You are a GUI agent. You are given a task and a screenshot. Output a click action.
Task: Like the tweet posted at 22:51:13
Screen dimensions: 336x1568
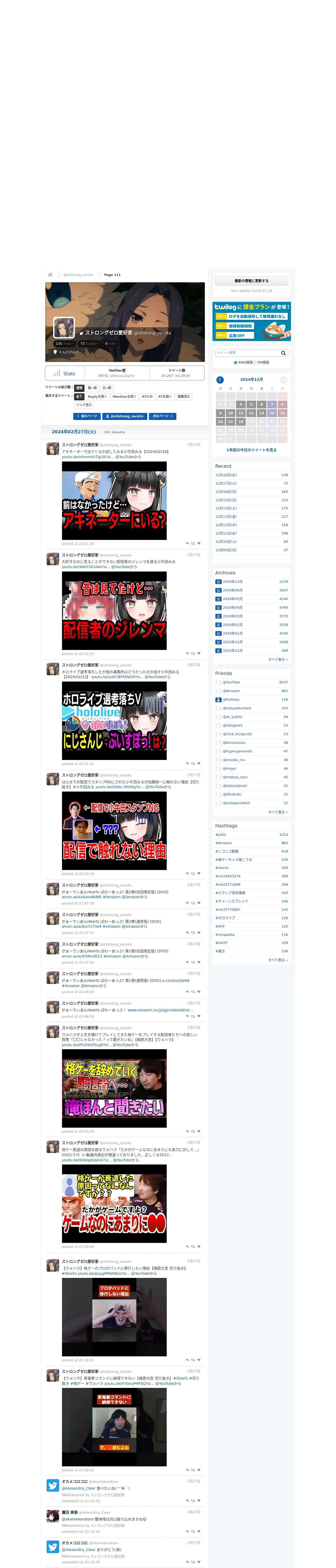coord(199,654)
